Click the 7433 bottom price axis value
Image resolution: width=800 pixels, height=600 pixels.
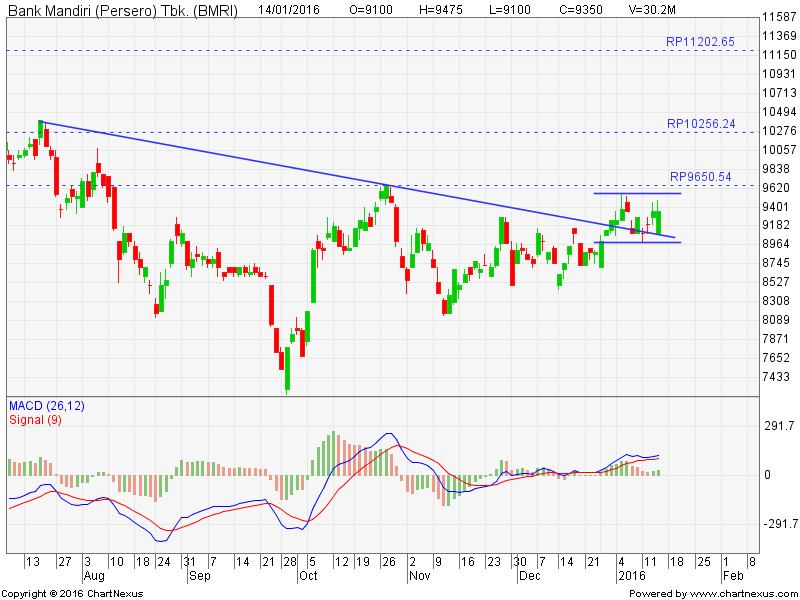tap(776, 377)
